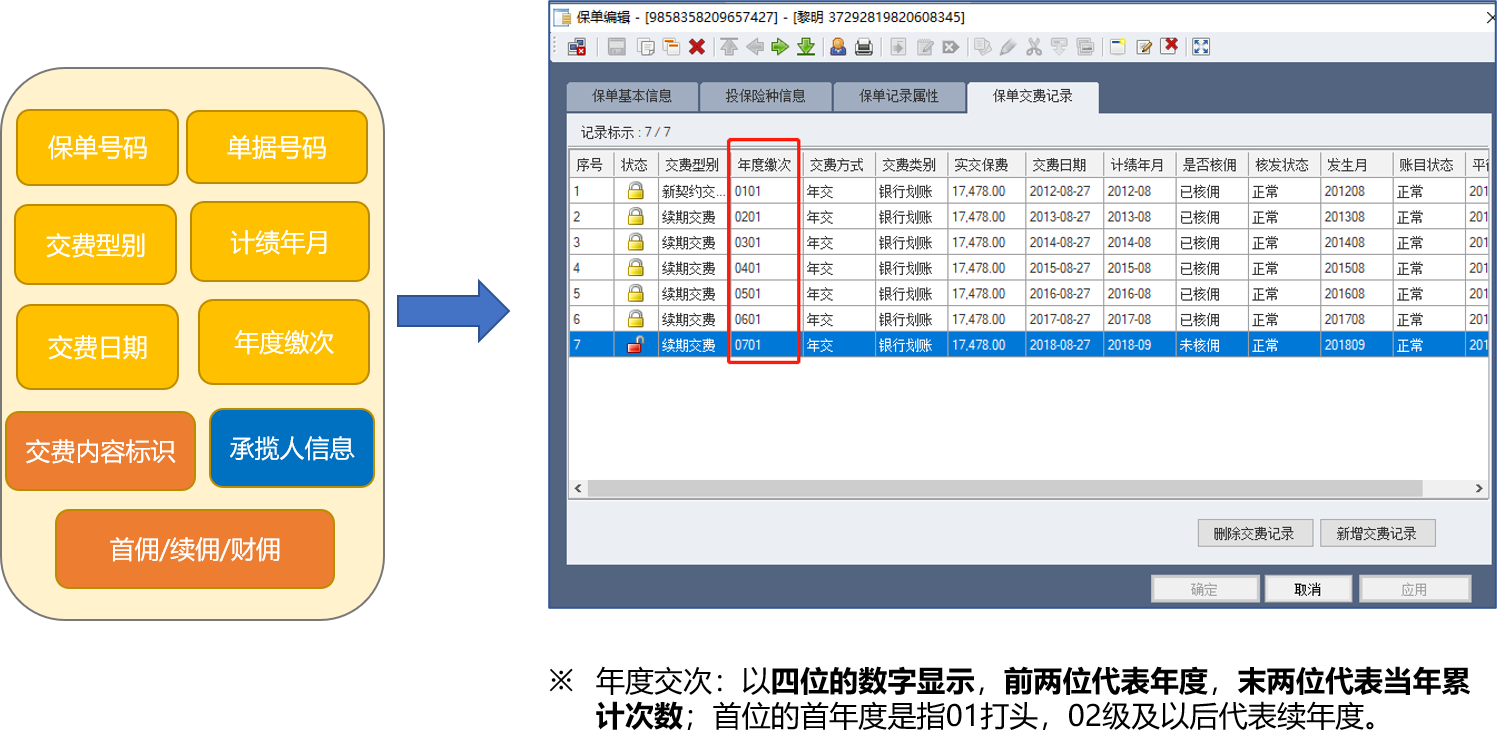Image resolution: width=1504 pixels, height=751 pixels.
Task: Sort by the 年度缴次 column header
Action: pyautogui.click(x=764, y=165)
